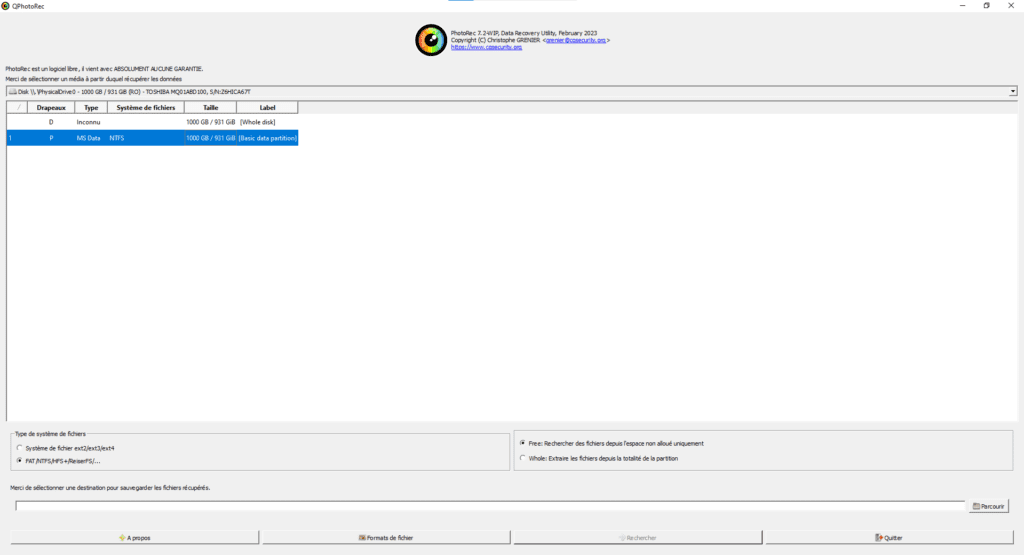Sort by the Drapeaux column header
The image size is (1024, 555).
[51, 108]
